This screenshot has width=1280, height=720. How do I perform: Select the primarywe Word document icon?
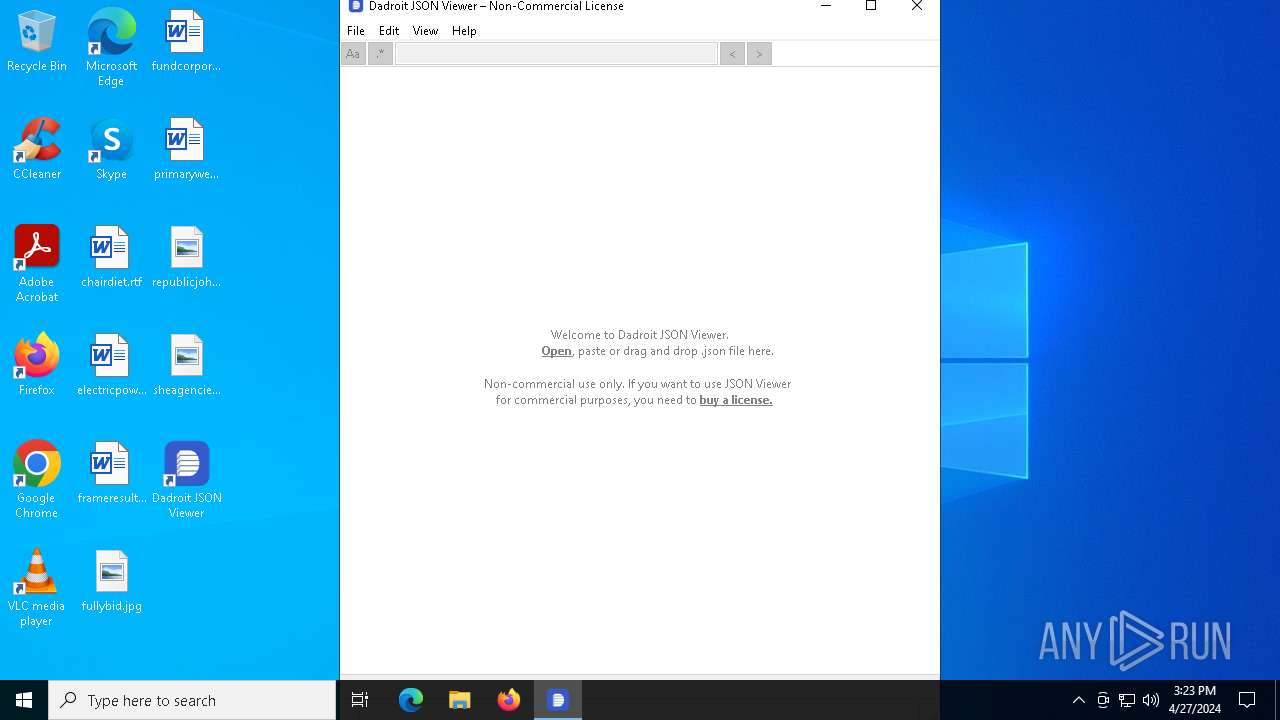(186, 149)
